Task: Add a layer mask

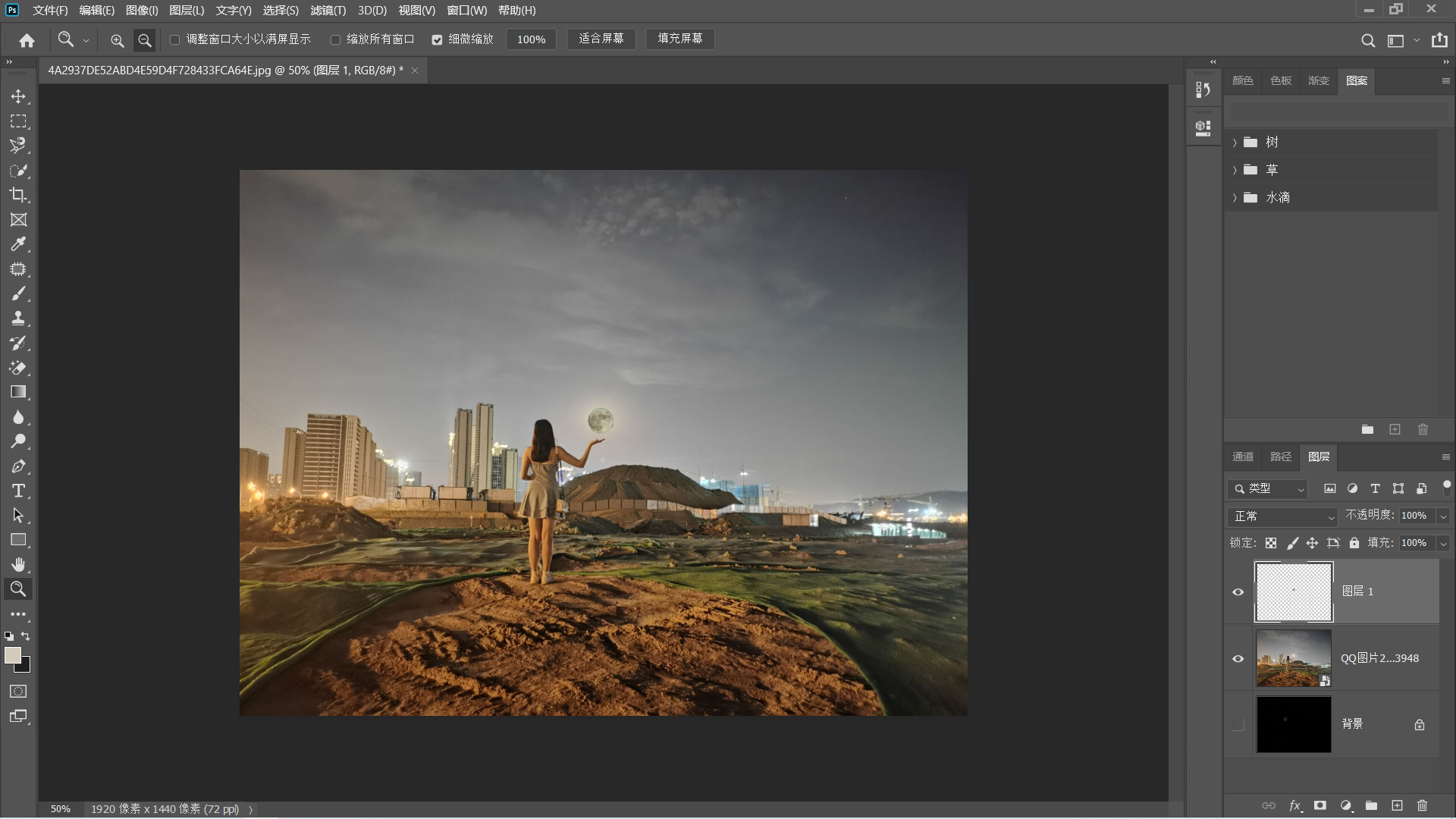Action: 1320,805
